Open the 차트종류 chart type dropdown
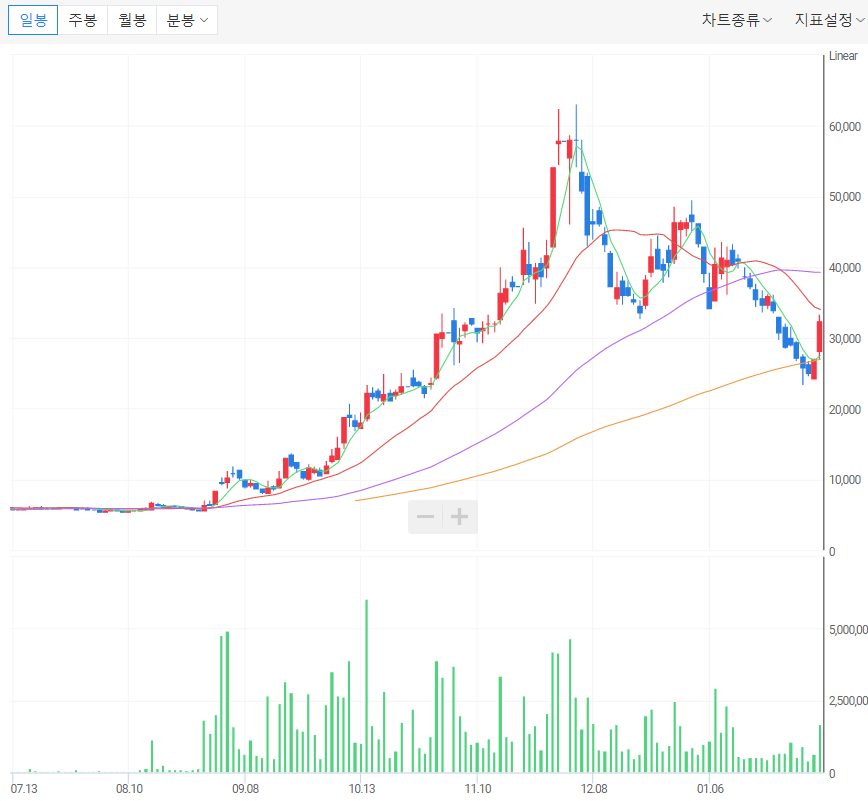The height and width of the screenshot is (801, 868). pyautogui.click(x=736, y=20)
